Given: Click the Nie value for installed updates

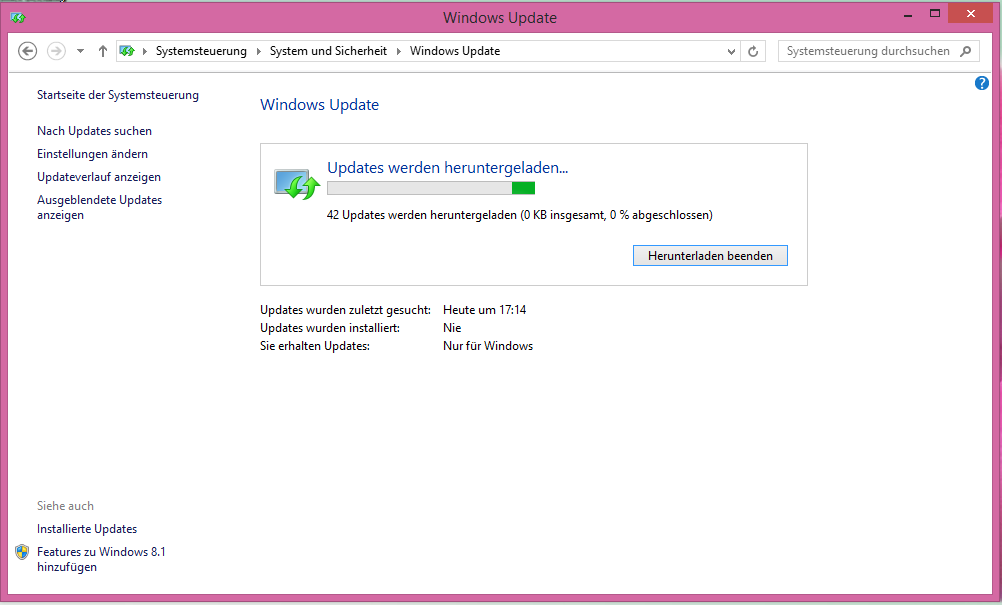Looking at the screenshot, I should click(x=452, y=328).
